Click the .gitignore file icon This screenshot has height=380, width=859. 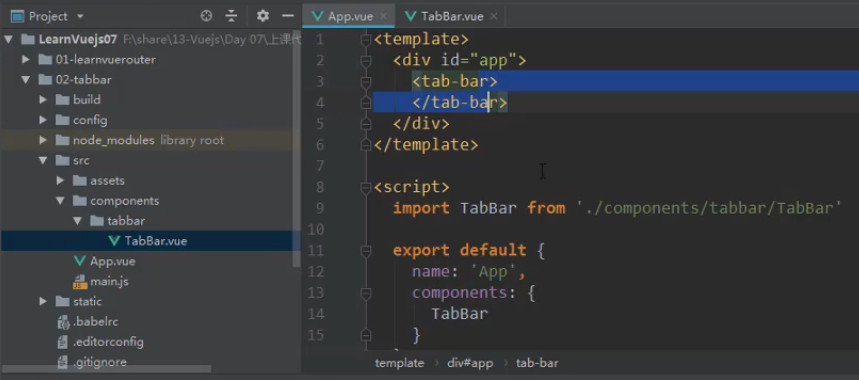pos(62,362)
